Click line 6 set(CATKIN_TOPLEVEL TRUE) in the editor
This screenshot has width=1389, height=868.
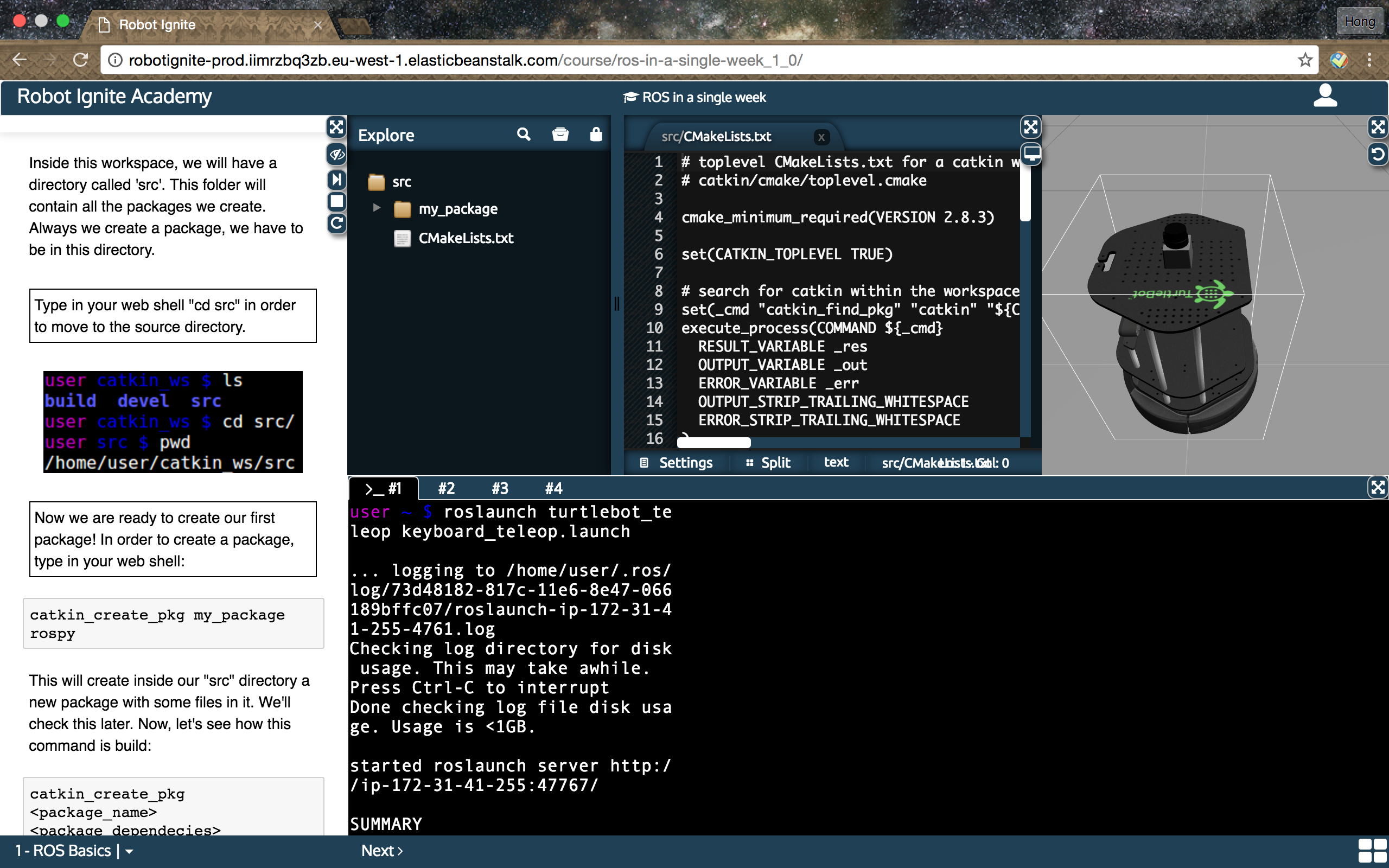coord(787,254)
